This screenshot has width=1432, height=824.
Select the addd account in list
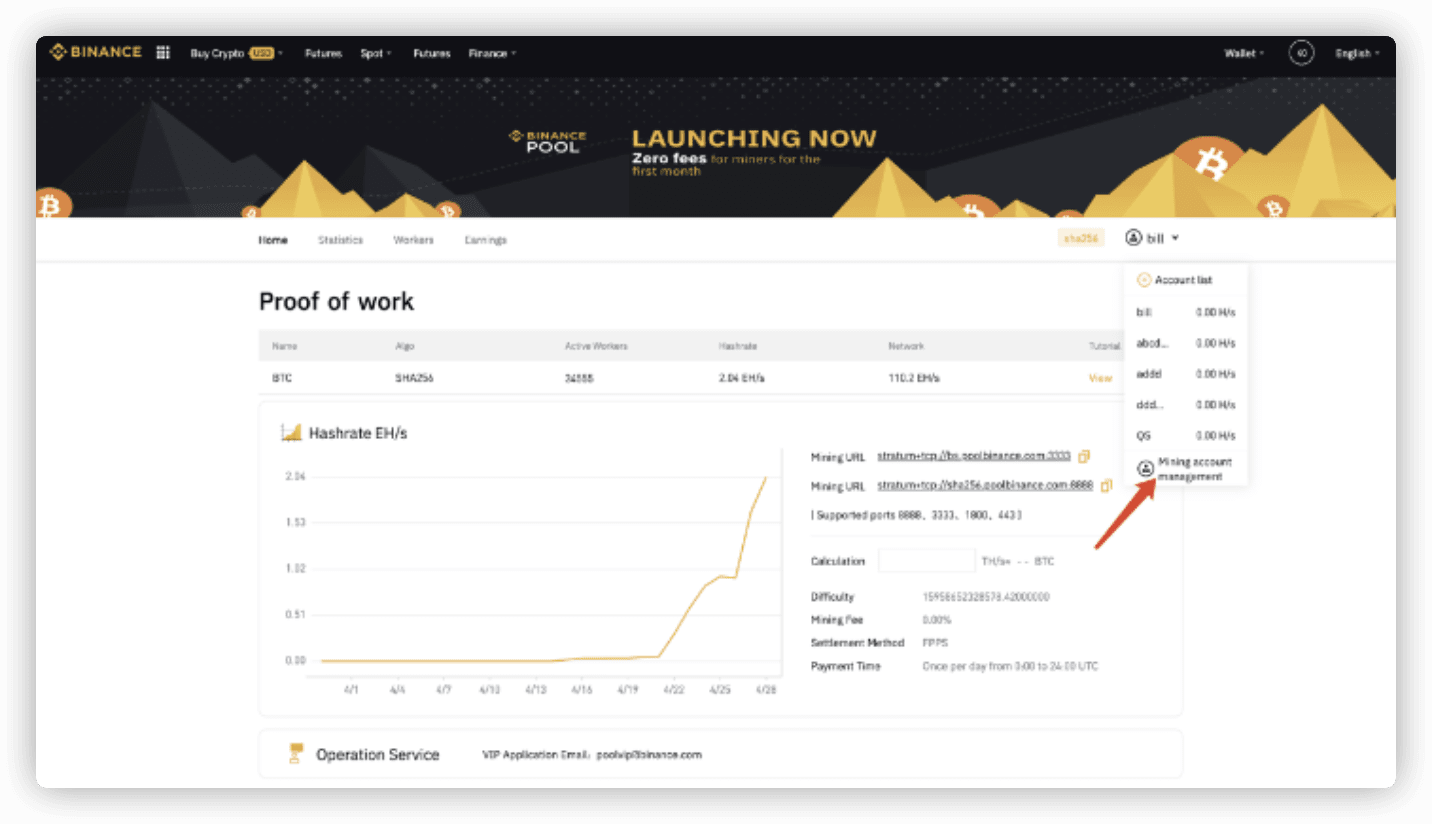1186,374
